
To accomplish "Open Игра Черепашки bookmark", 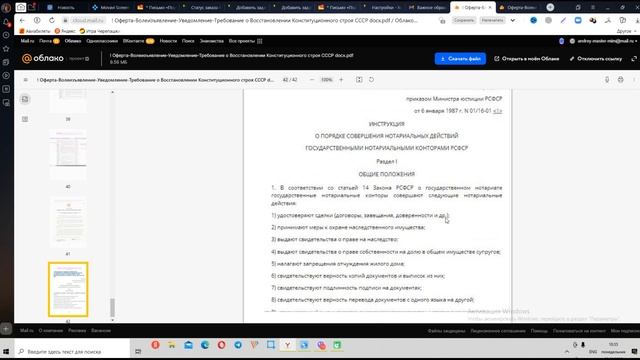I will (100, 31).
